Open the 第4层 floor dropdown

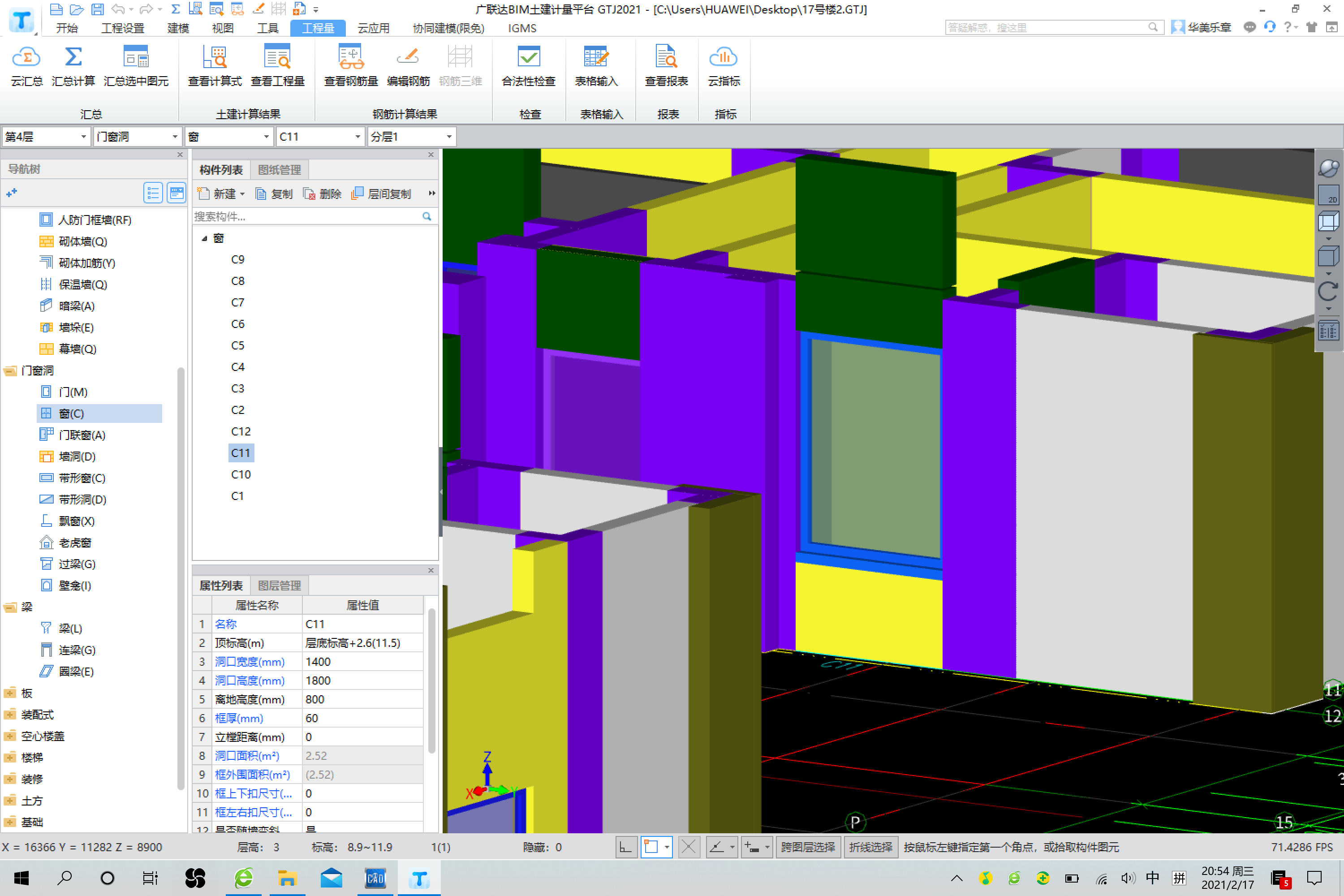pyautogui.click(x=83, y=137)
